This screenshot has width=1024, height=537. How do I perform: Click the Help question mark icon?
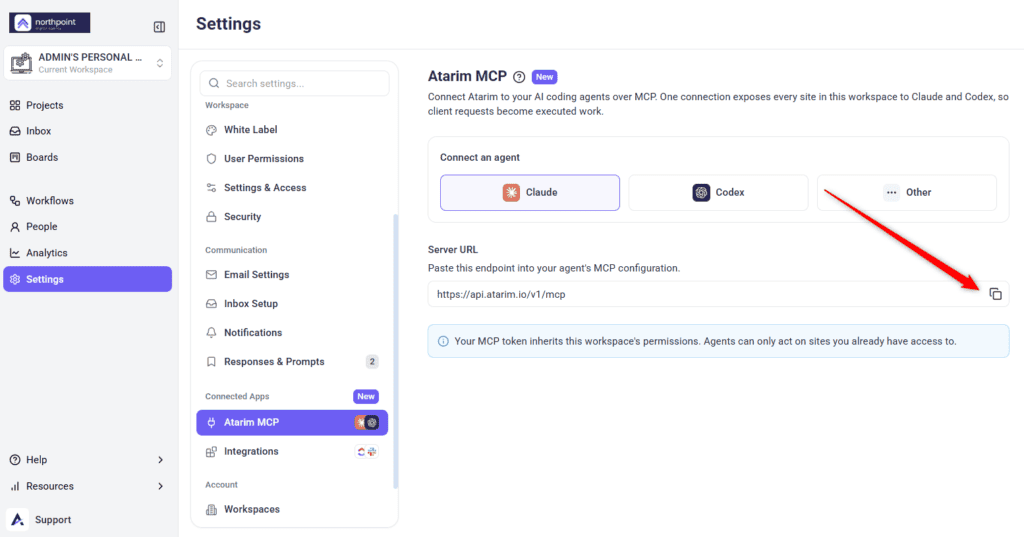click(x=15, y=460)
